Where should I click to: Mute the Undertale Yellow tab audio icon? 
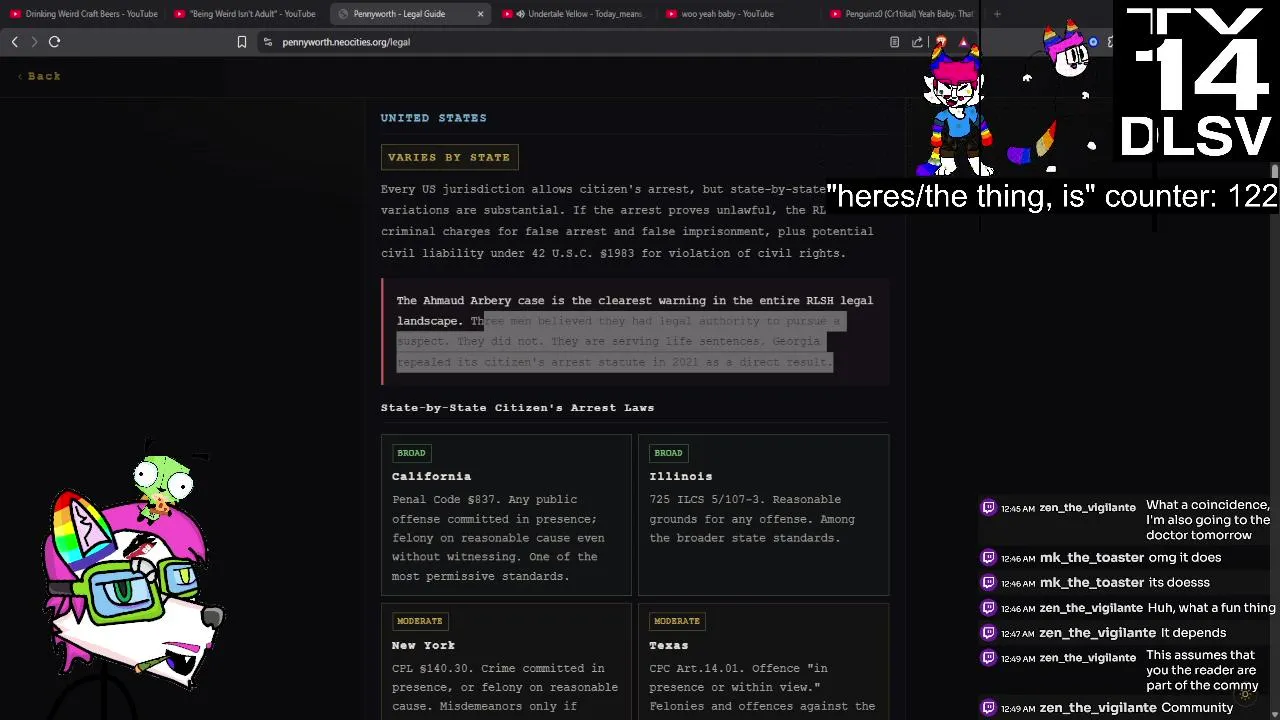520,14
